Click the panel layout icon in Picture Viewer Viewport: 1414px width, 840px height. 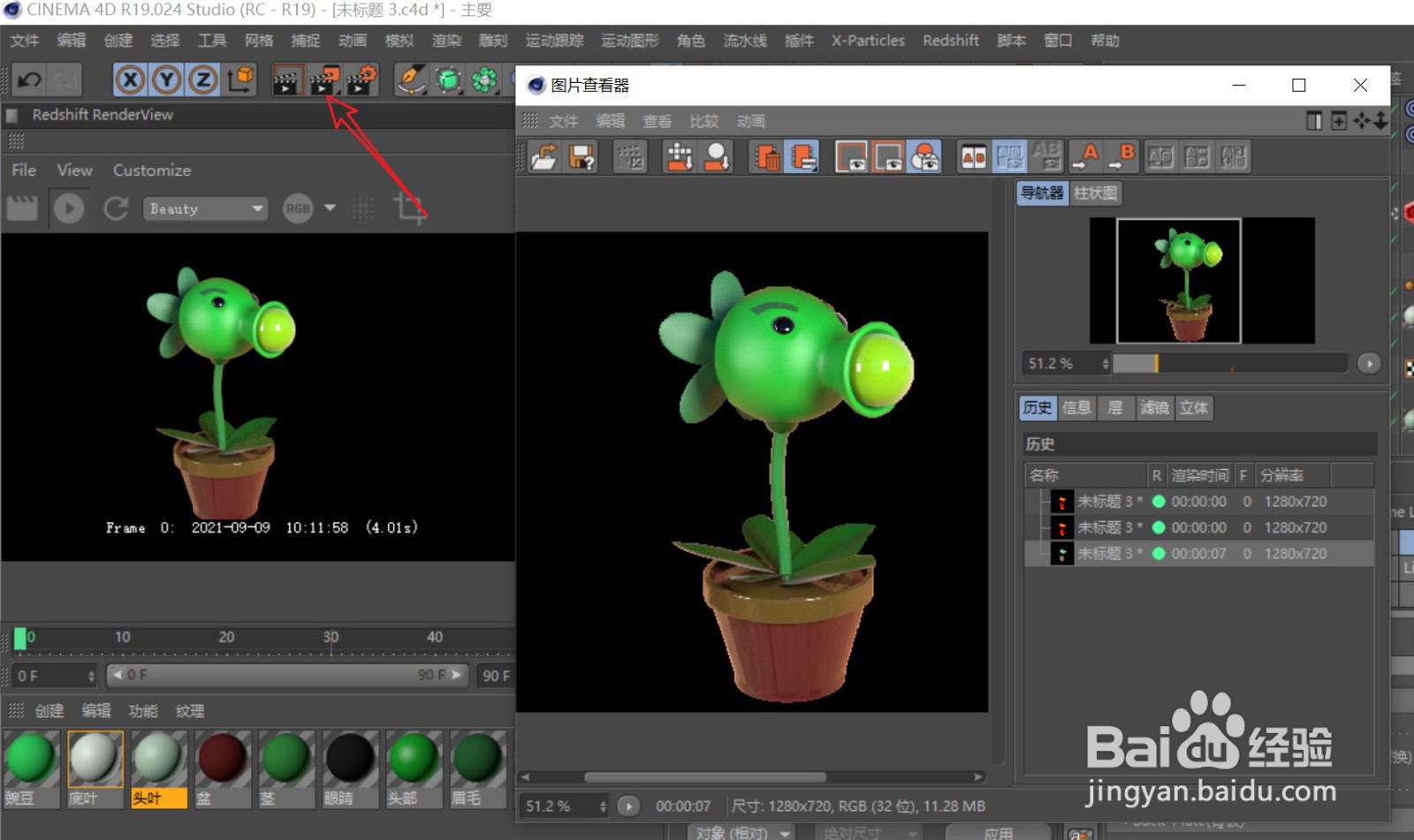coord(1314,121)
